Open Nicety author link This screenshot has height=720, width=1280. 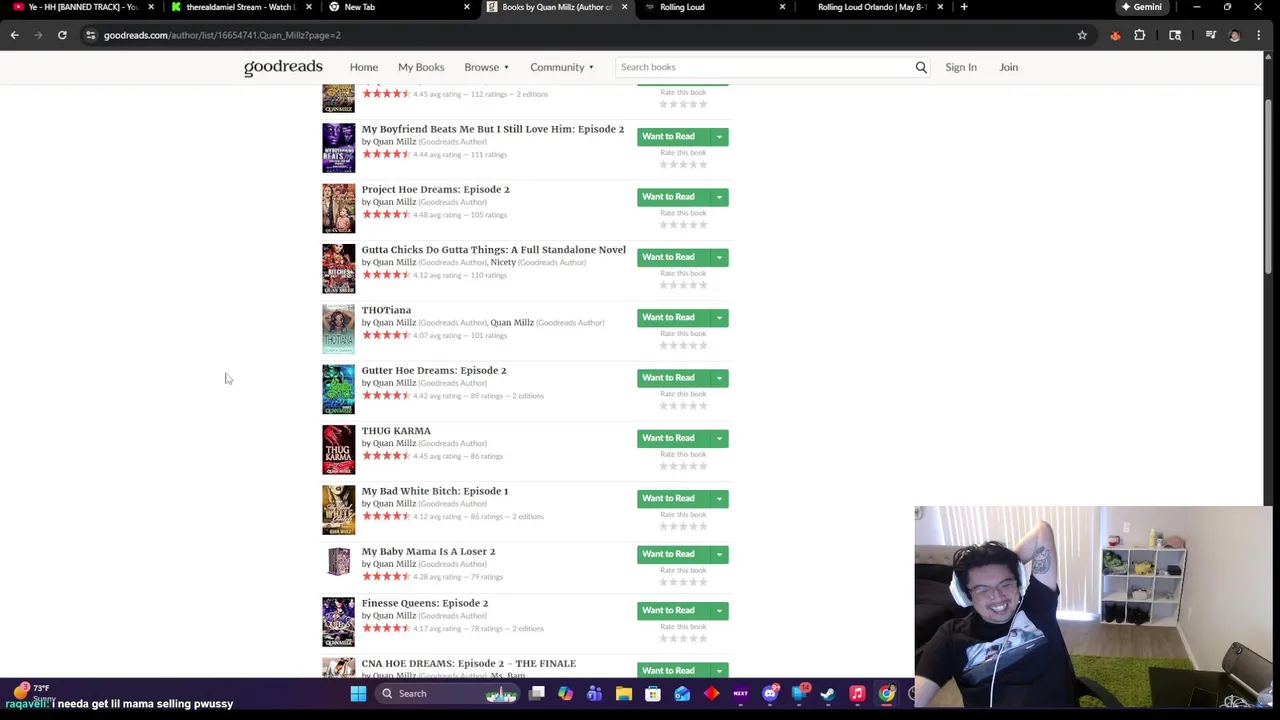pos(503,262)
